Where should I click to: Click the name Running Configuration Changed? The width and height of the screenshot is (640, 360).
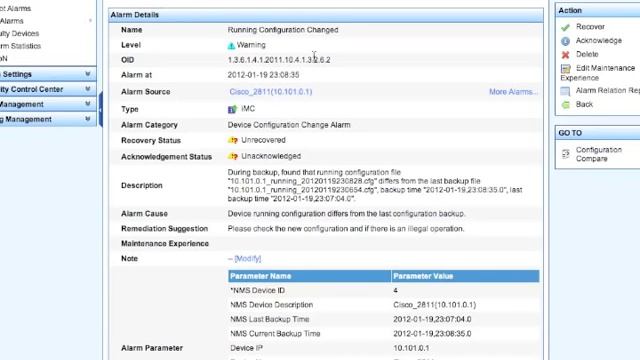point(283,30)
